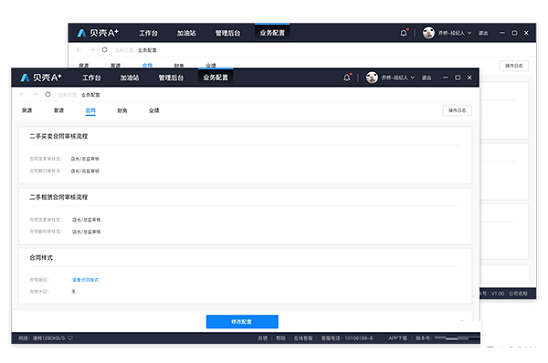The image size is (548, 363).
Task: Click 帮助 in the status bar
Action: 281,338
